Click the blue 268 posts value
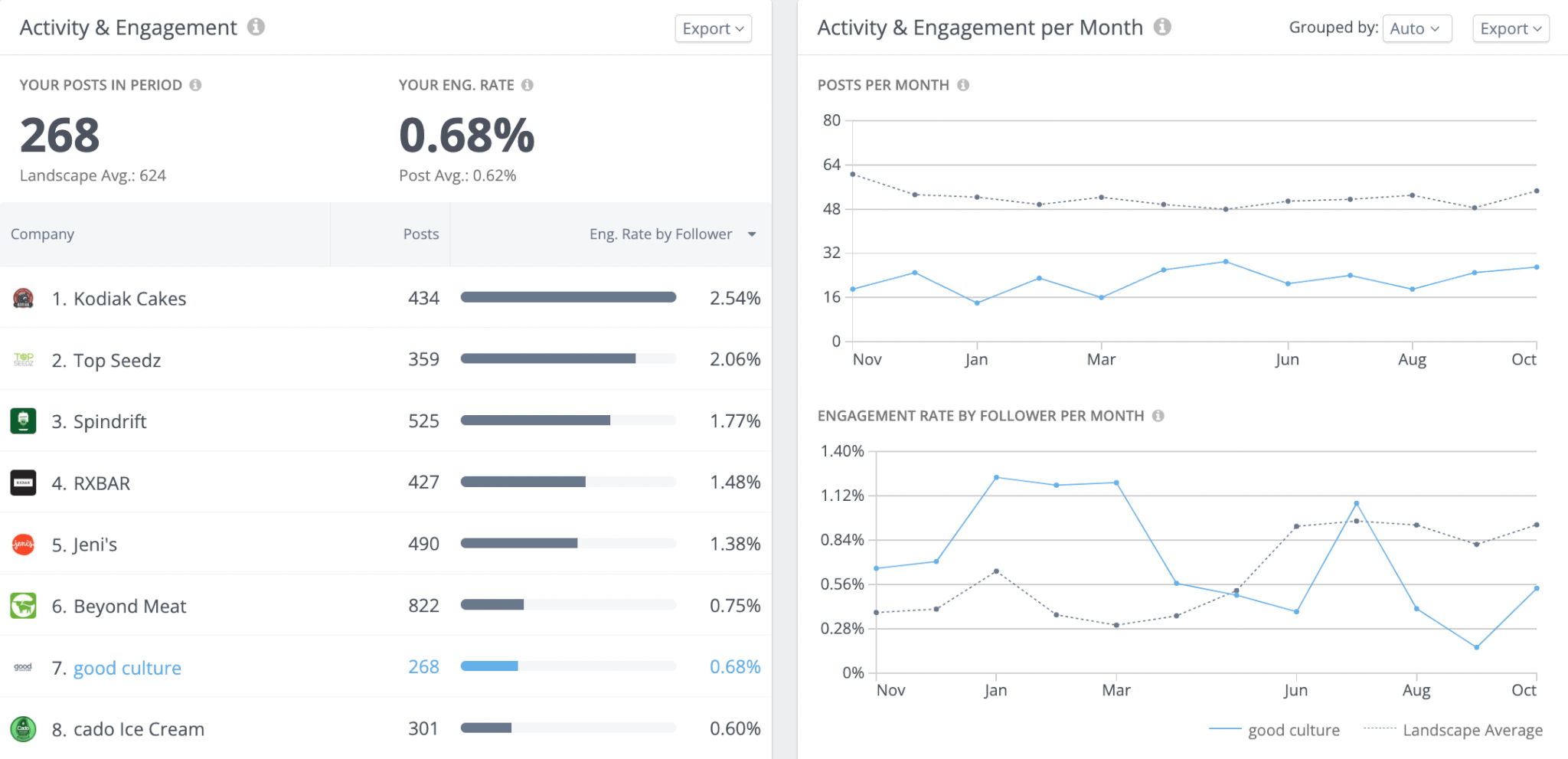The height and width of the screenshot is (759, 1568). pos(423,667)
